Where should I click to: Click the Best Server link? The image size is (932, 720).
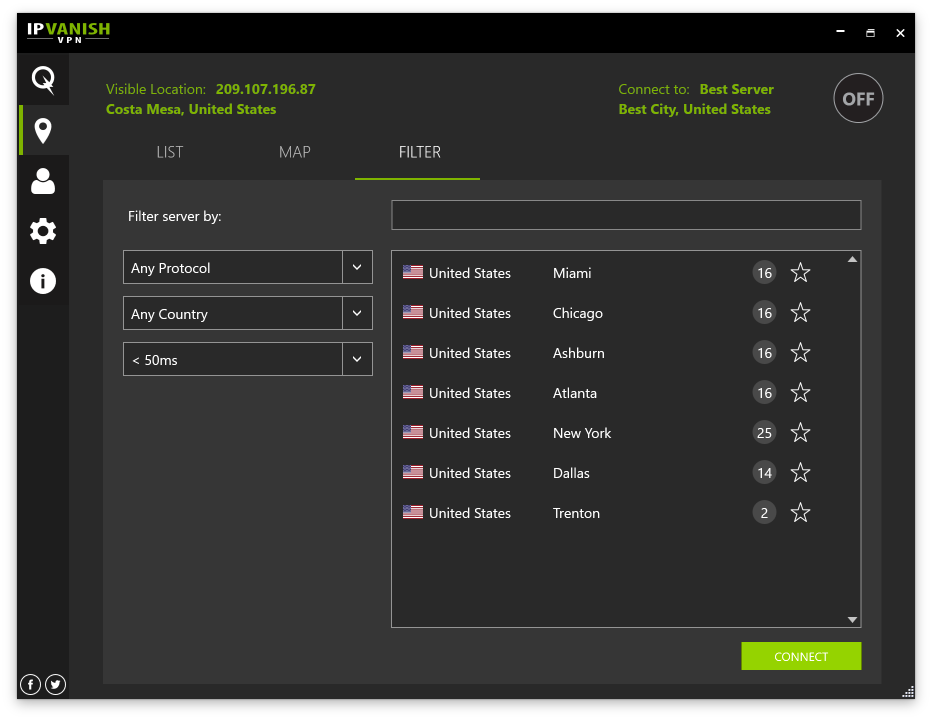pyautogui.click(x=736, y=89)
